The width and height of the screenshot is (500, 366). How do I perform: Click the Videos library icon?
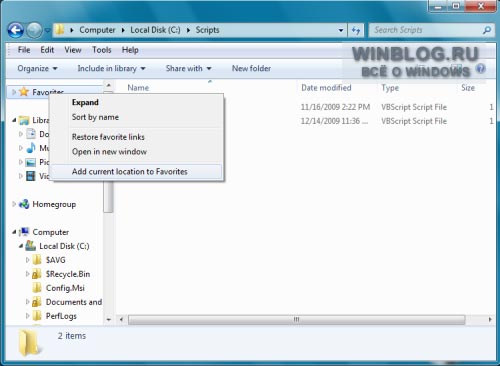tap(31, 176)
